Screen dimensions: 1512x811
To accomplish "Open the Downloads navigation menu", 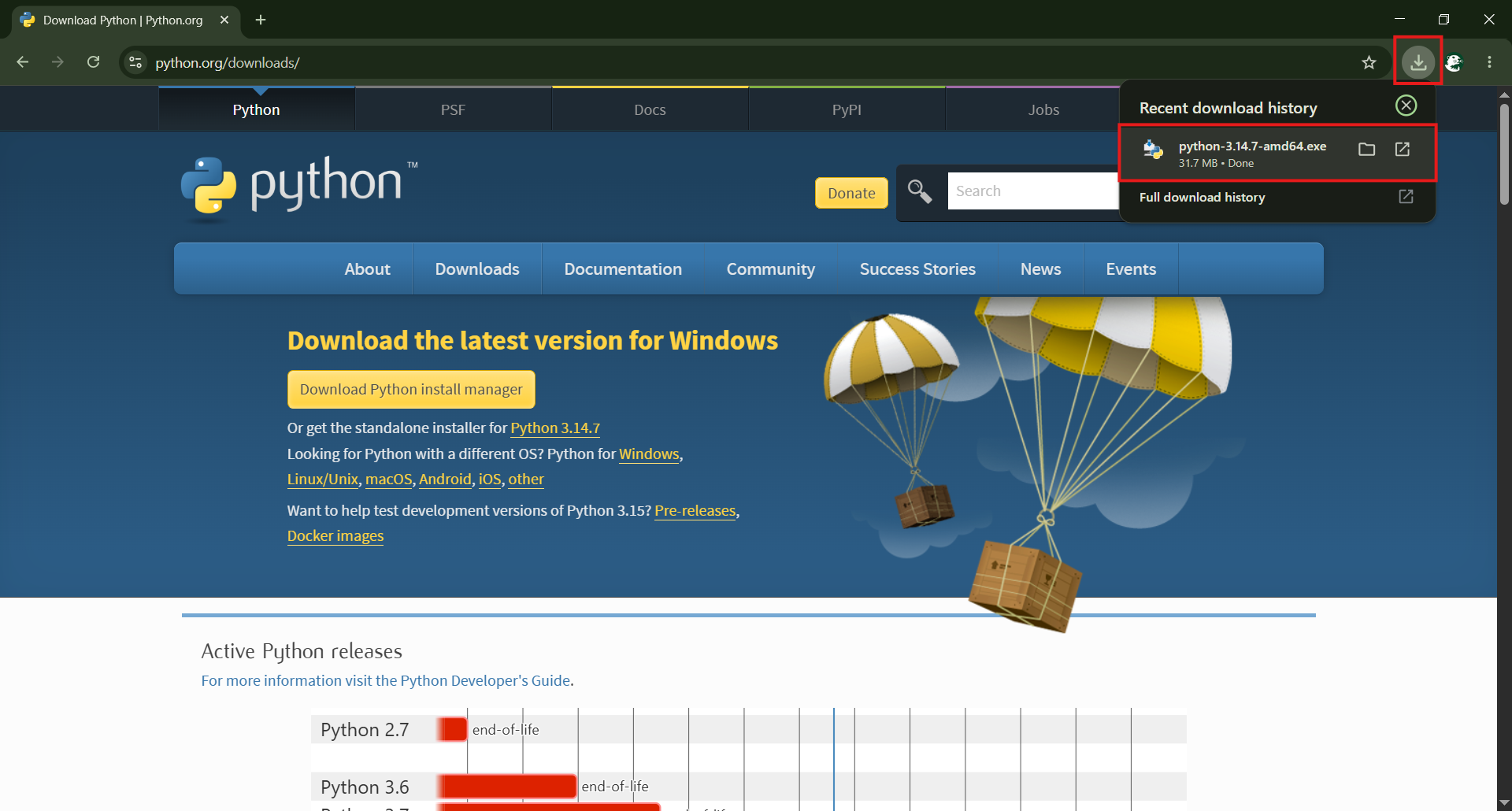I will pyautogui.click(x=477, y=269).
